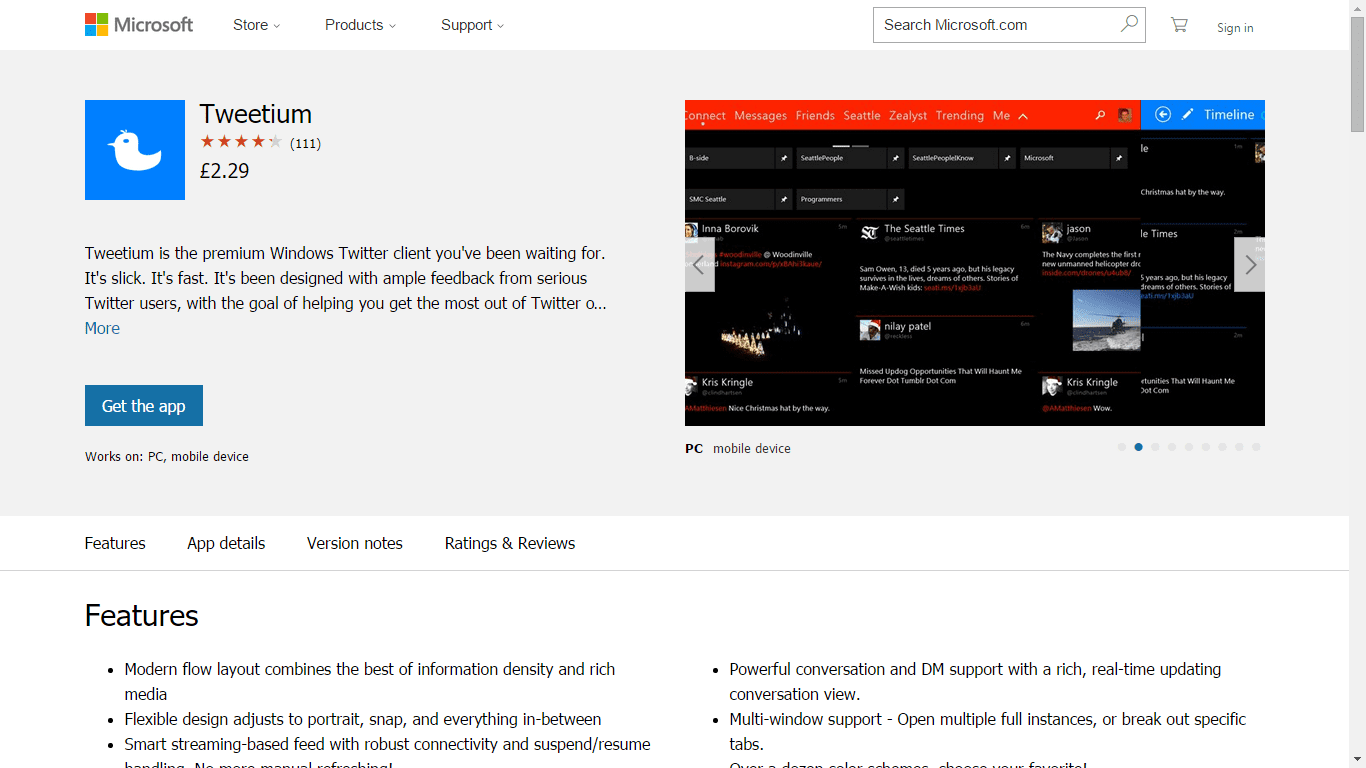This screenshot has width=1366, height=768.
Task: Click More to expand description
Action: click(x=102, y=328)
